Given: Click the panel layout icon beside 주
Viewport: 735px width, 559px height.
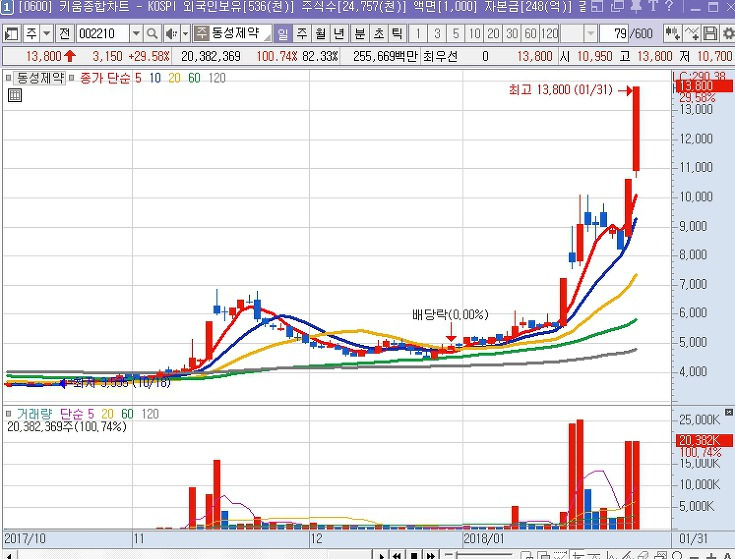Looking at the screenshot, I should pyautogui.click(x=11, y=34).
